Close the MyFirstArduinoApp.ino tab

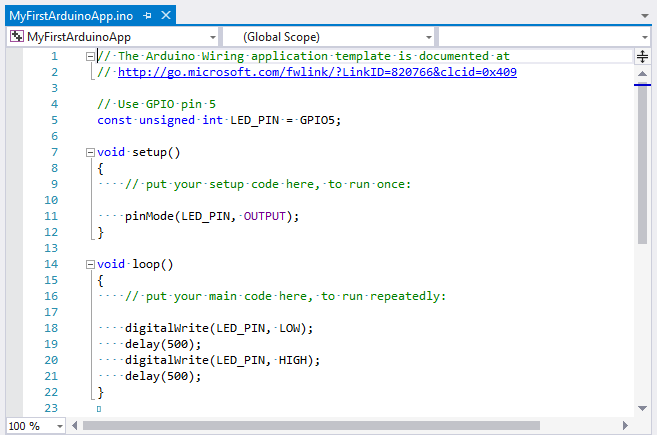(166, 16)
